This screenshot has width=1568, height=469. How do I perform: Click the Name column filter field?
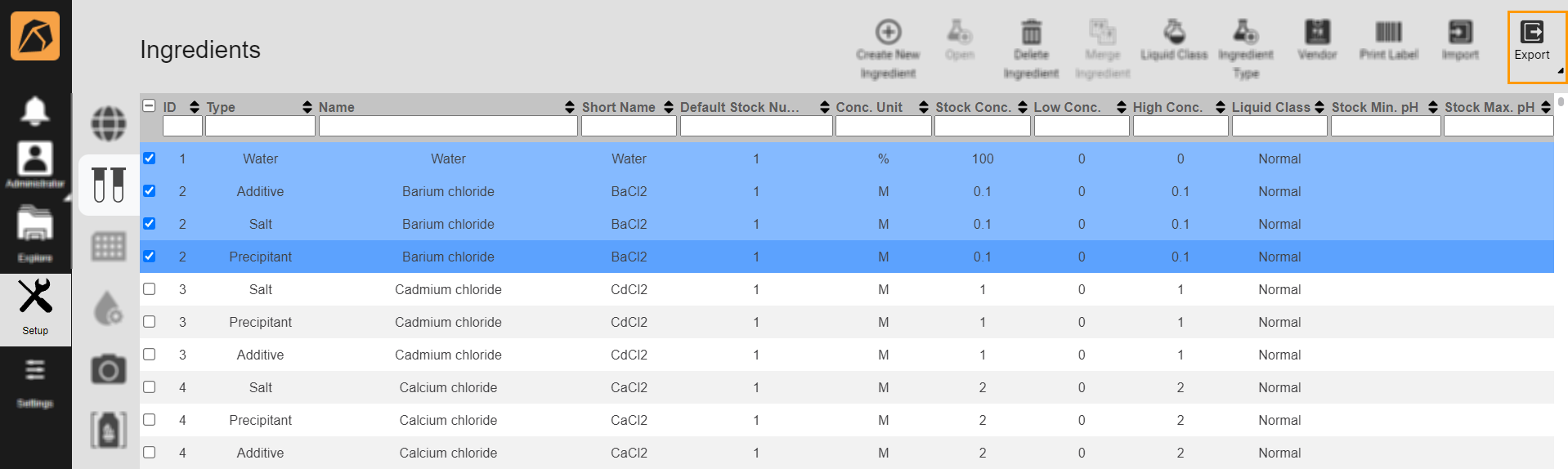tap(448, 127)
